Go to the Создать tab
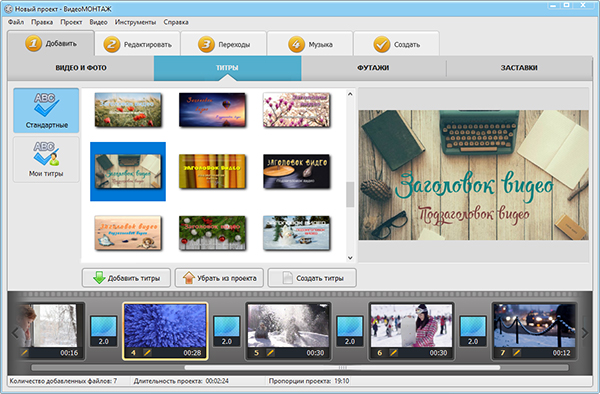This screenshot has width=600, height=394. pyautogui.click(x=396, y=44)
